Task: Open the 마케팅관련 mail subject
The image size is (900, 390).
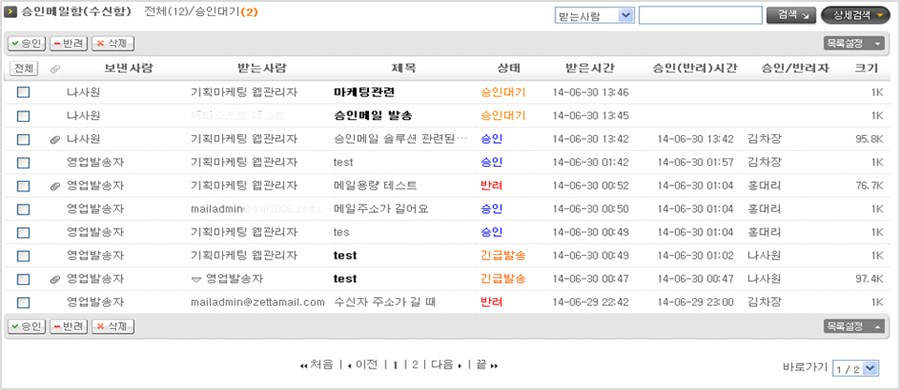Action: tap(364, 92)
